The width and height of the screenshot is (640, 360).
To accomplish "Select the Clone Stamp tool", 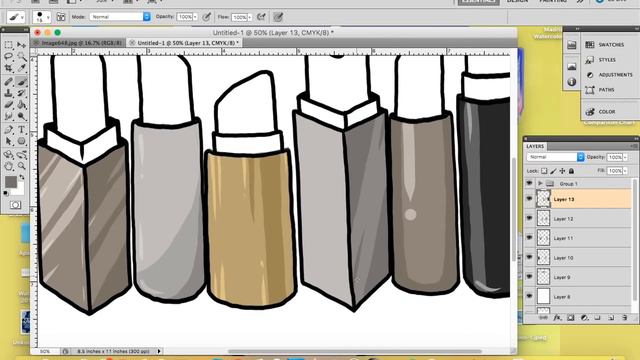I will [x=9, y=93].
